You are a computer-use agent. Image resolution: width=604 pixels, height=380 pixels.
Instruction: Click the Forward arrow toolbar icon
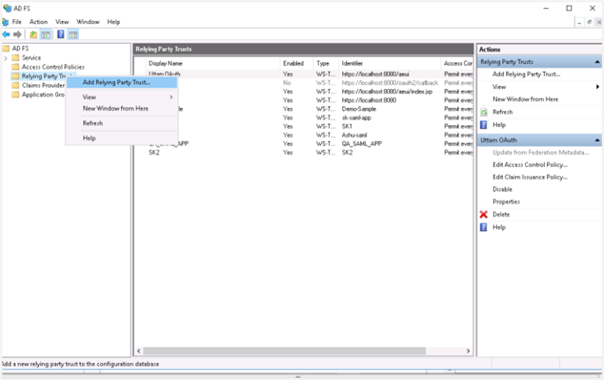17,35
